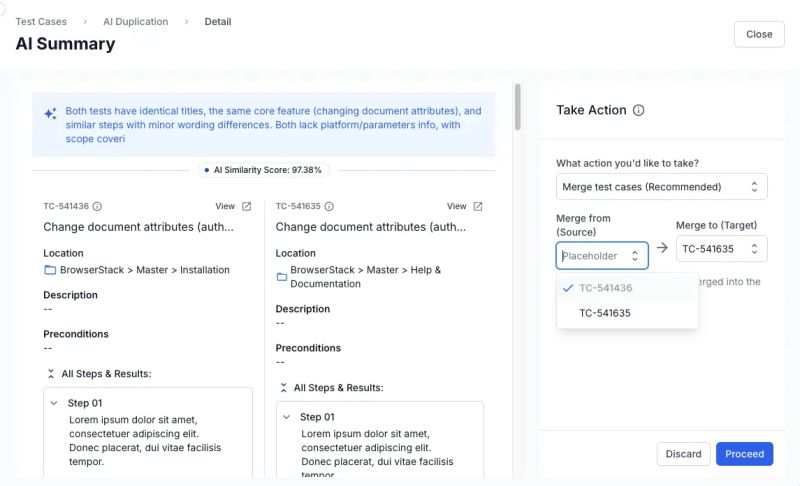This screenshot has height=486, width=800.
Task: Select TC-541436 from source list
Action: tap(628, 288)
